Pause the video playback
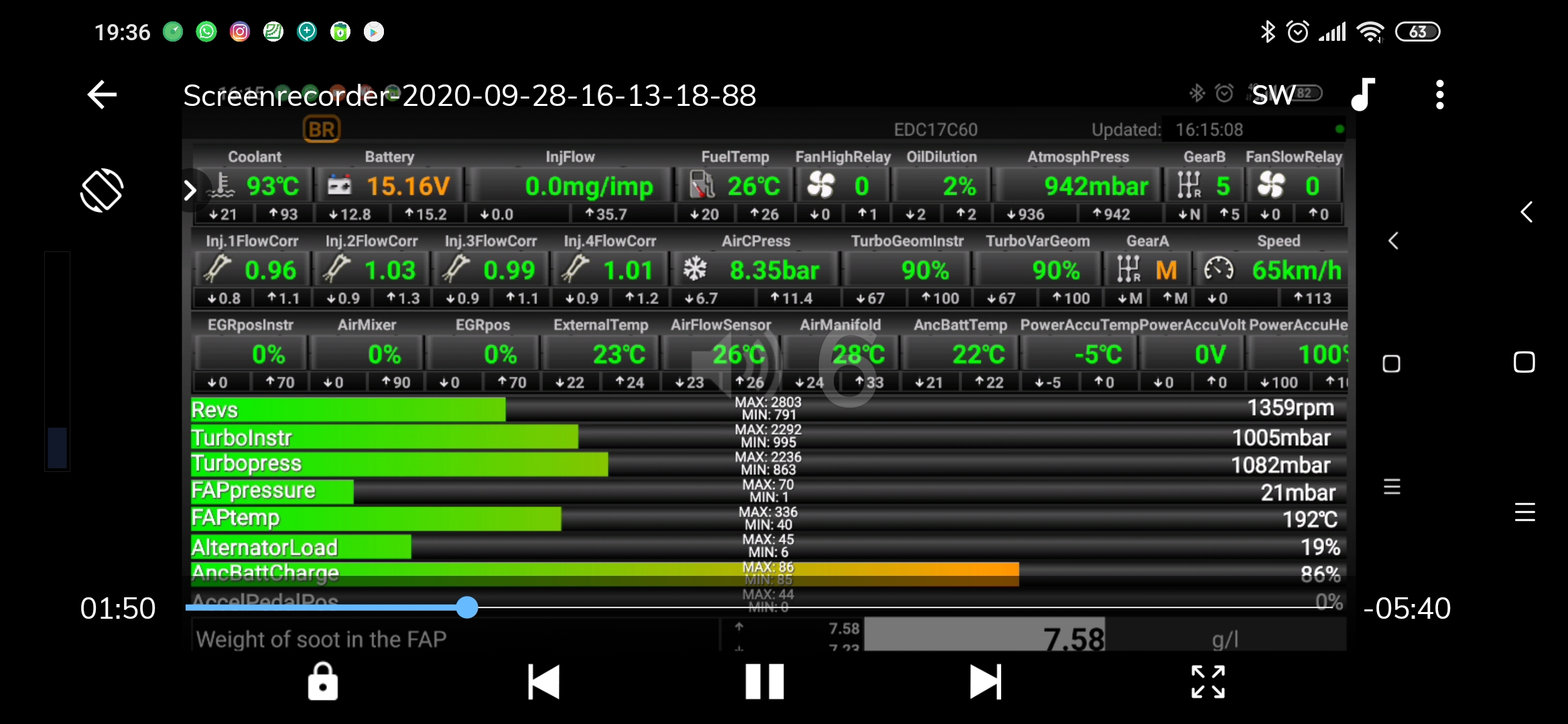1568x724 pixels. click(765, 682)
